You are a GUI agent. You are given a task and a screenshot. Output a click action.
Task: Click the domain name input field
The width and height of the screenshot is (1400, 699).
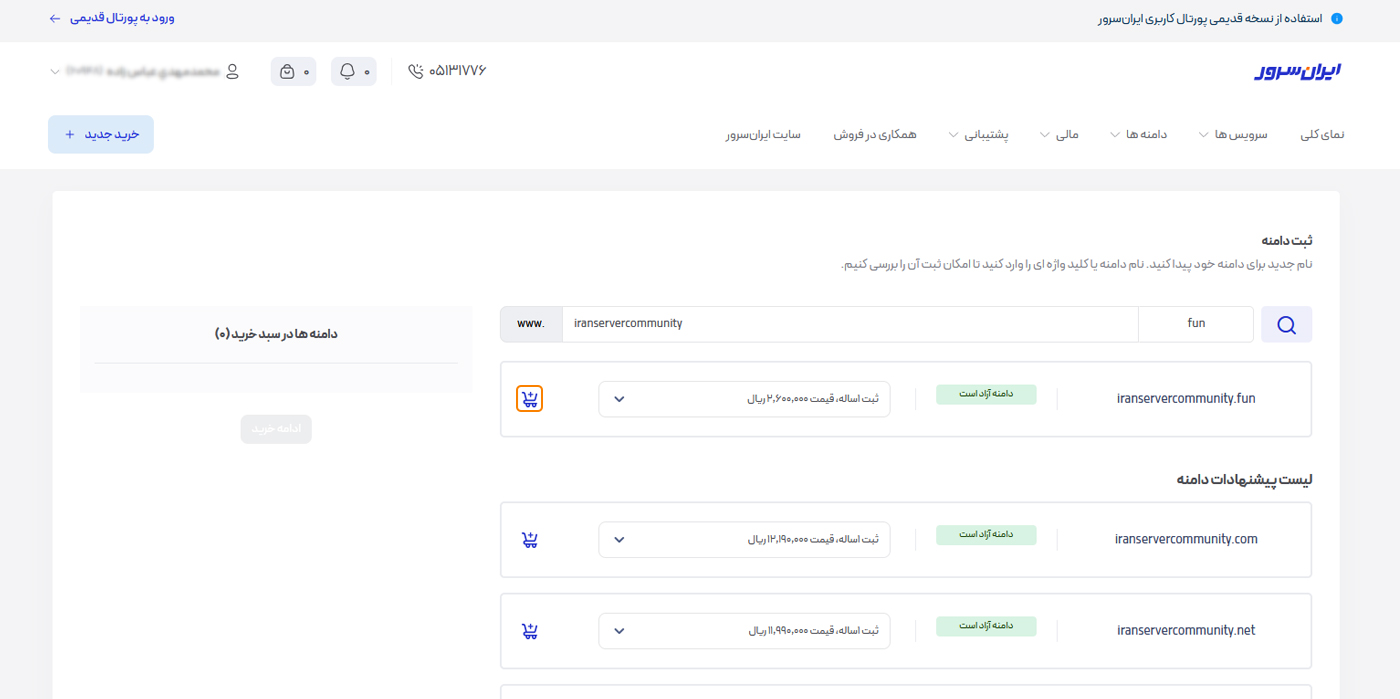click(850, 324)
